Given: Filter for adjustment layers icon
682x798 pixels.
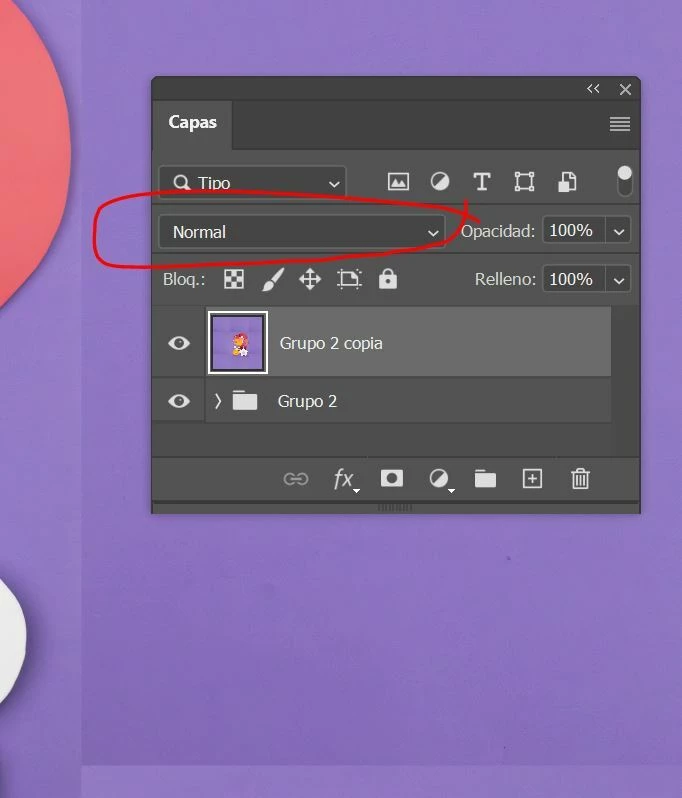Looking at the screenshot, I should click(440, 181).
